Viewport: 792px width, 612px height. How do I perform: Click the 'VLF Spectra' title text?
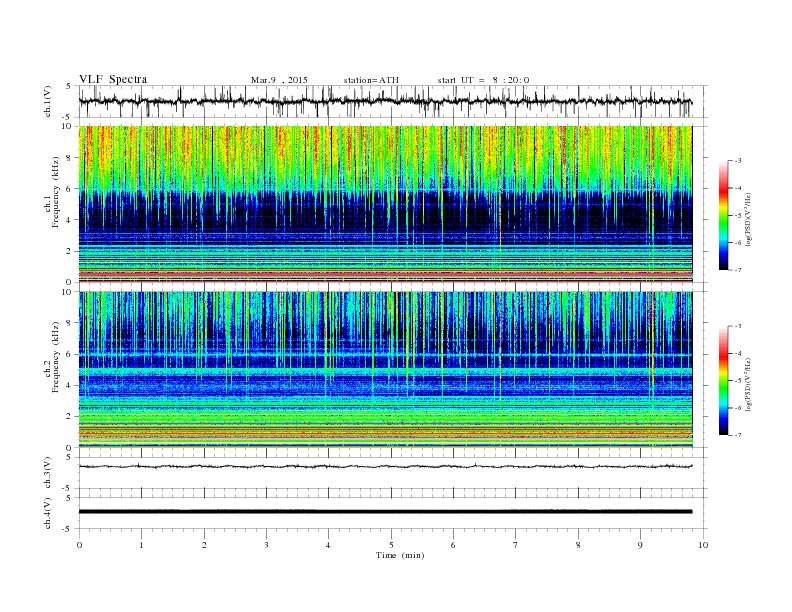[113, 79]
